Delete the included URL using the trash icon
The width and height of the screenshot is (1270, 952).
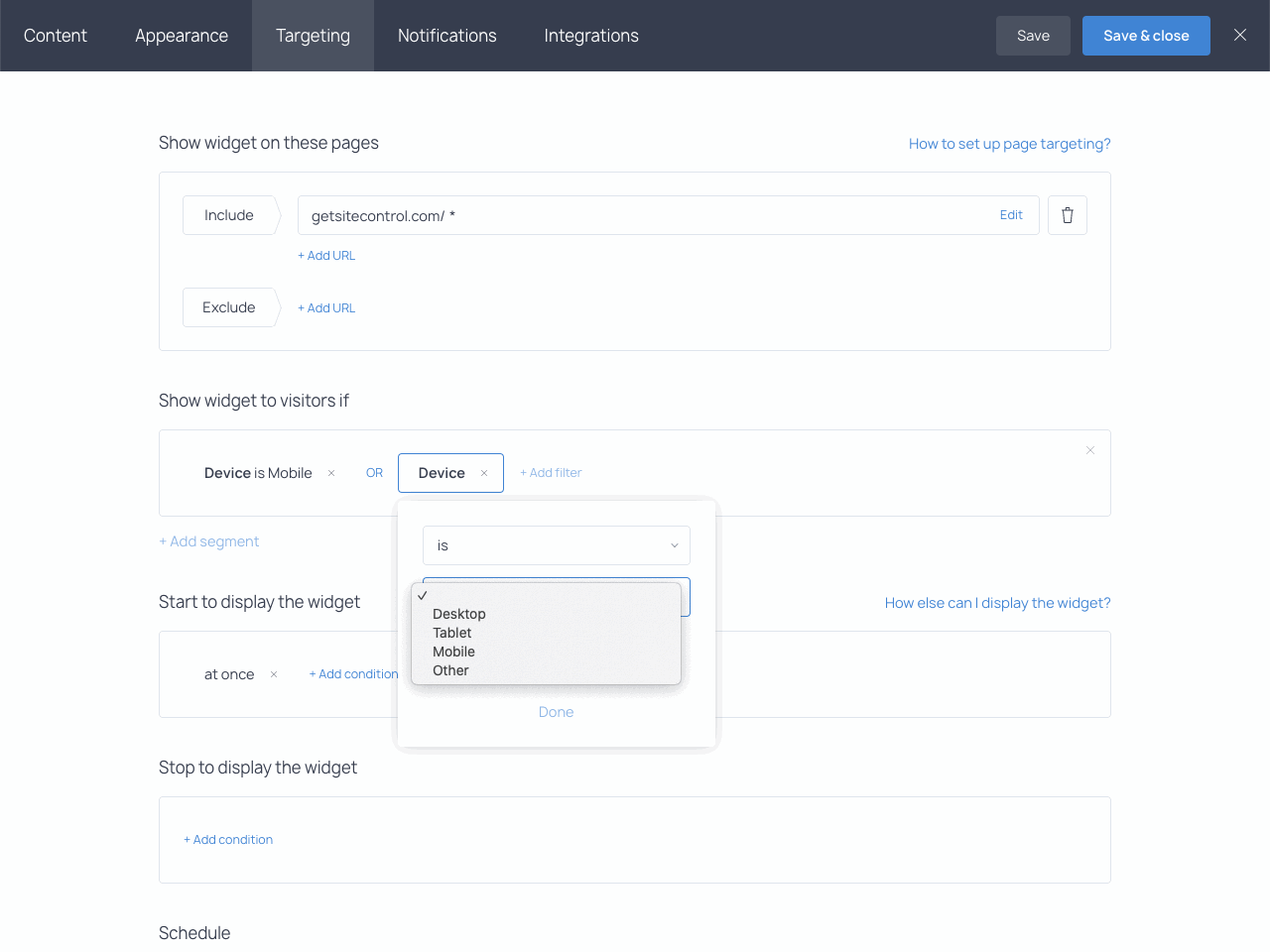1067,214
